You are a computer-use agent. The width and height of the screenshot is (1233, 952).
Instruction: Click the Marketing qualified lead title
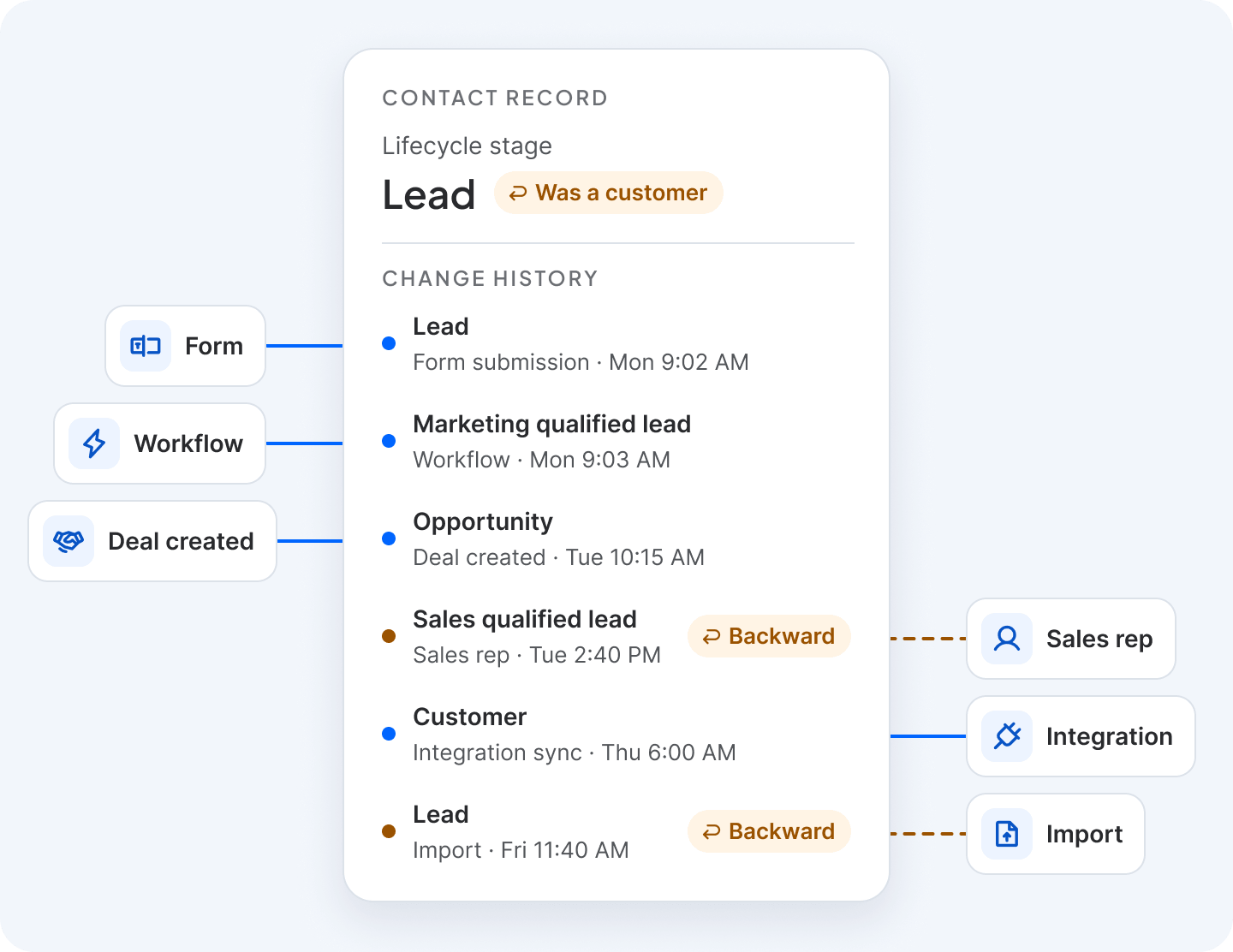coord(552,425)
